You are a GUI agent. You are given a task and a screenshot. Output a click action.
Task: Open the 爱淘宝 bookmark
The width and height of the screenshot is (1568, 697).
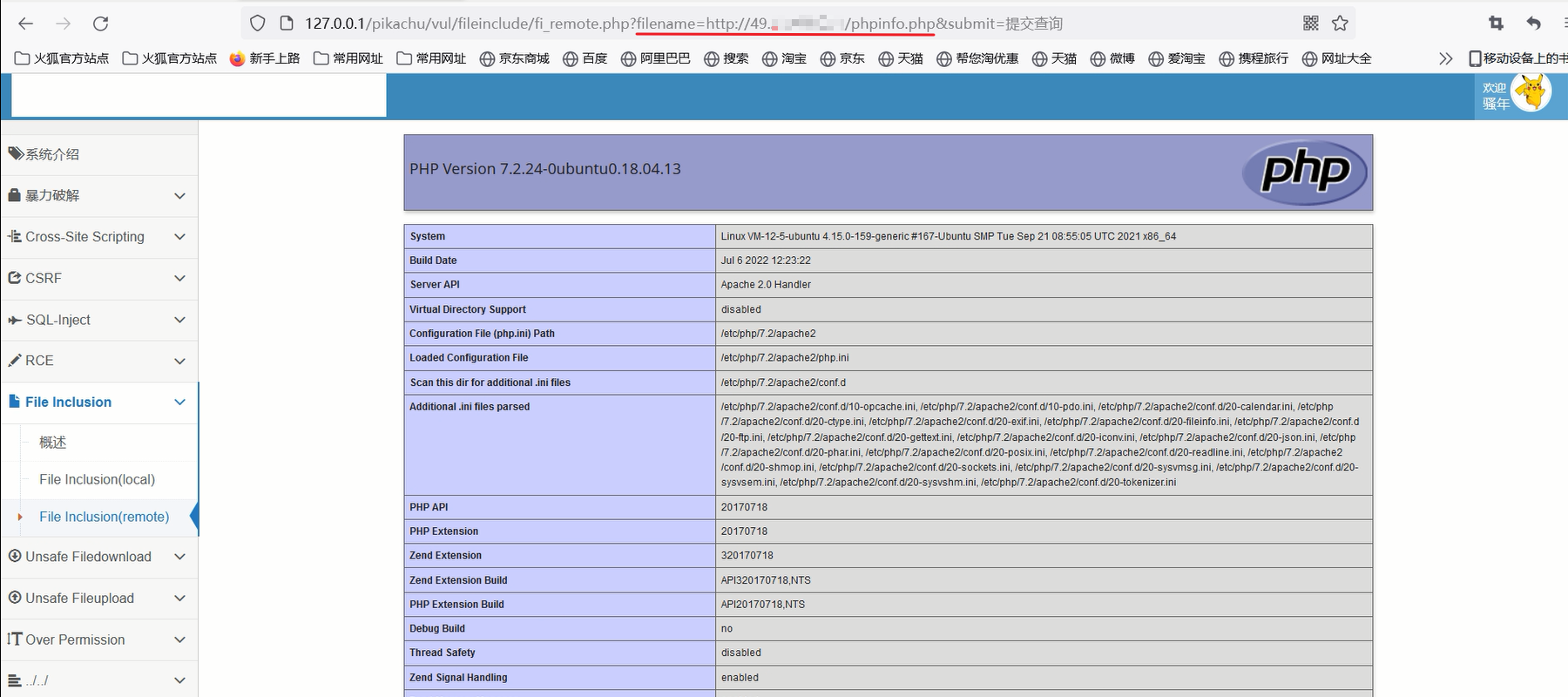tap(1177, 58)
